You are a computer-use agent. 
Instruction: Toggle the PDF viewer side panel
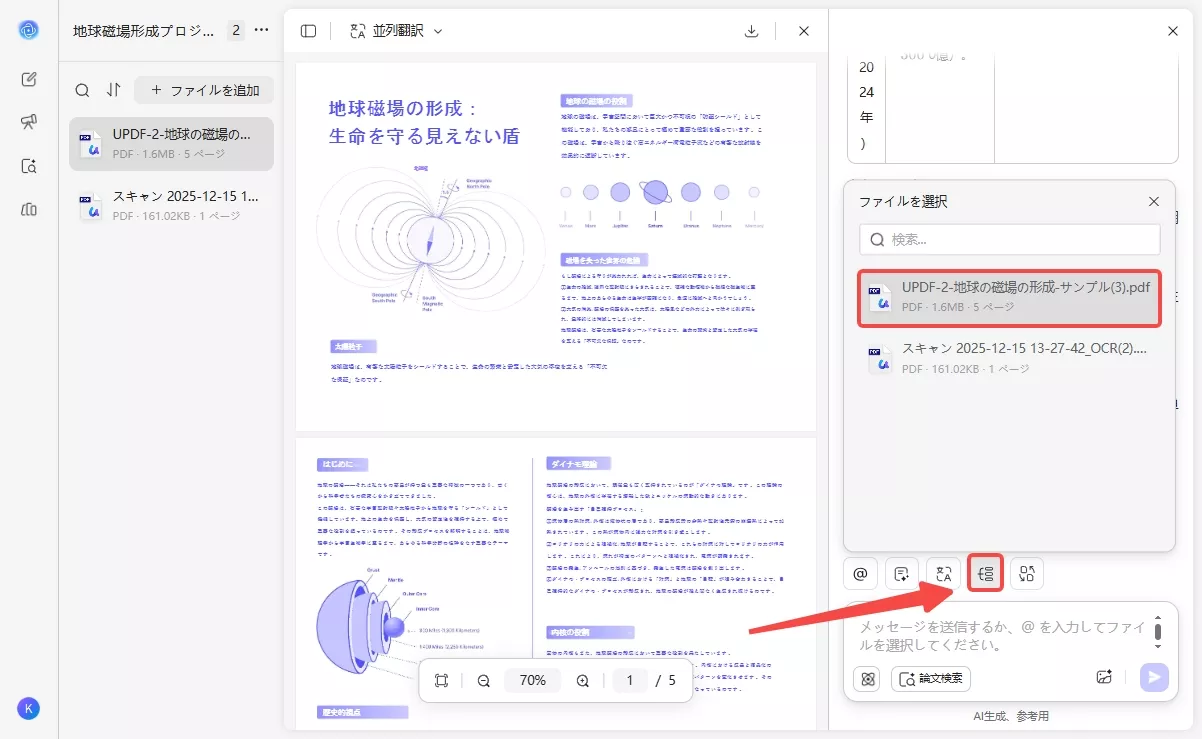pos(308,30)
